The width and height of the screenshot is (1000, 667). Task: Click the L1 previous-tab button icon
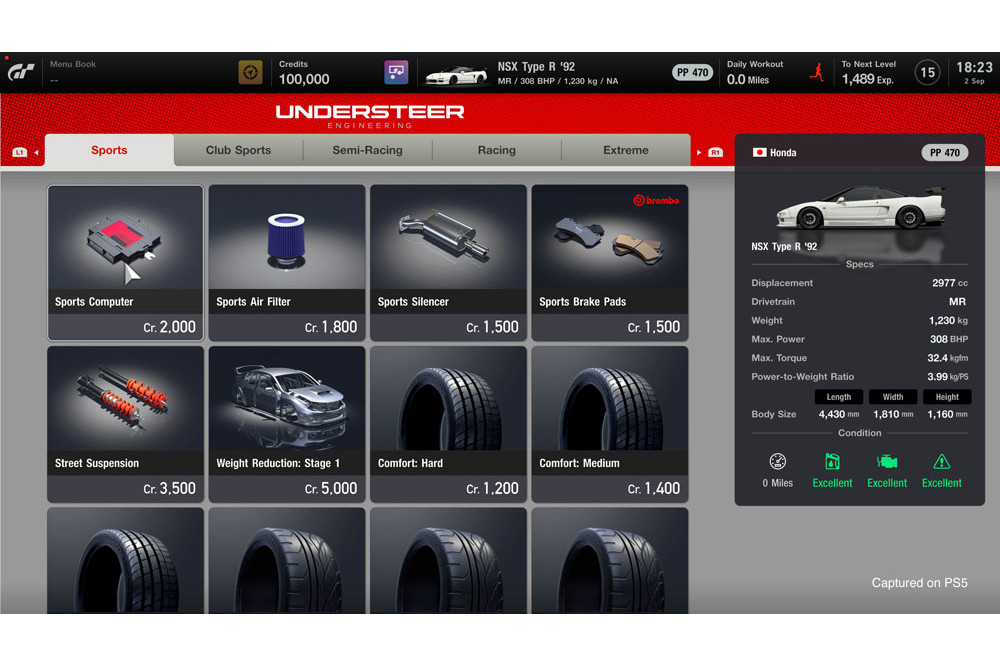20,152
